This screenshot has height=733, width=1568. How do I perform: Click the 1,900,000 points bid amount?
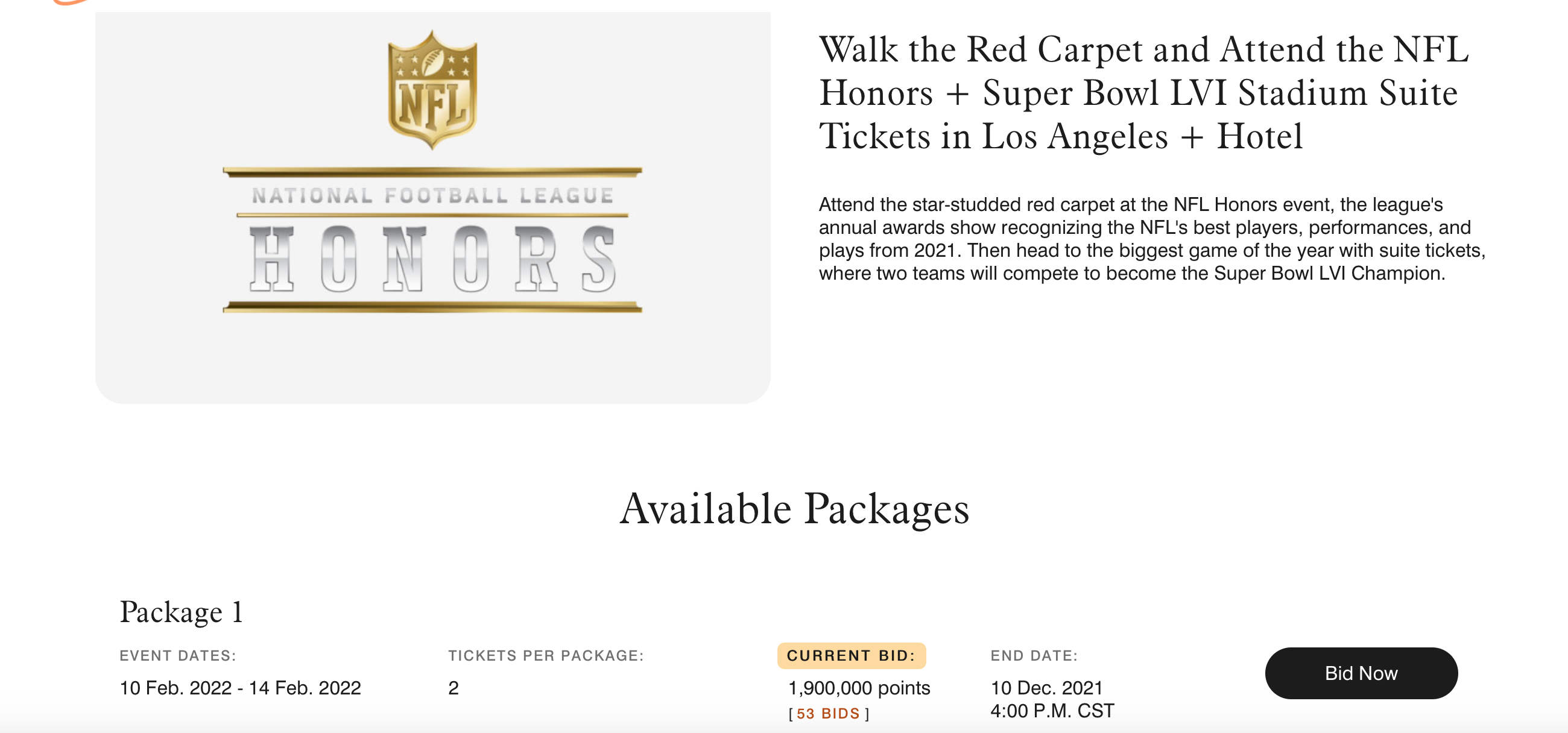[x=858, y=688]
